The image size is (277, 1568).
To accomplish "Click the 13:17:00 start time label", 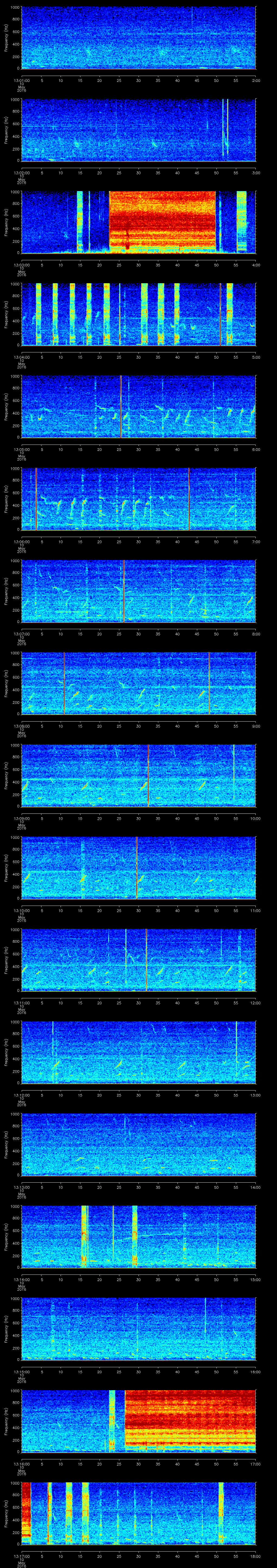I will pyautogui.click(x=21, y=1556).
